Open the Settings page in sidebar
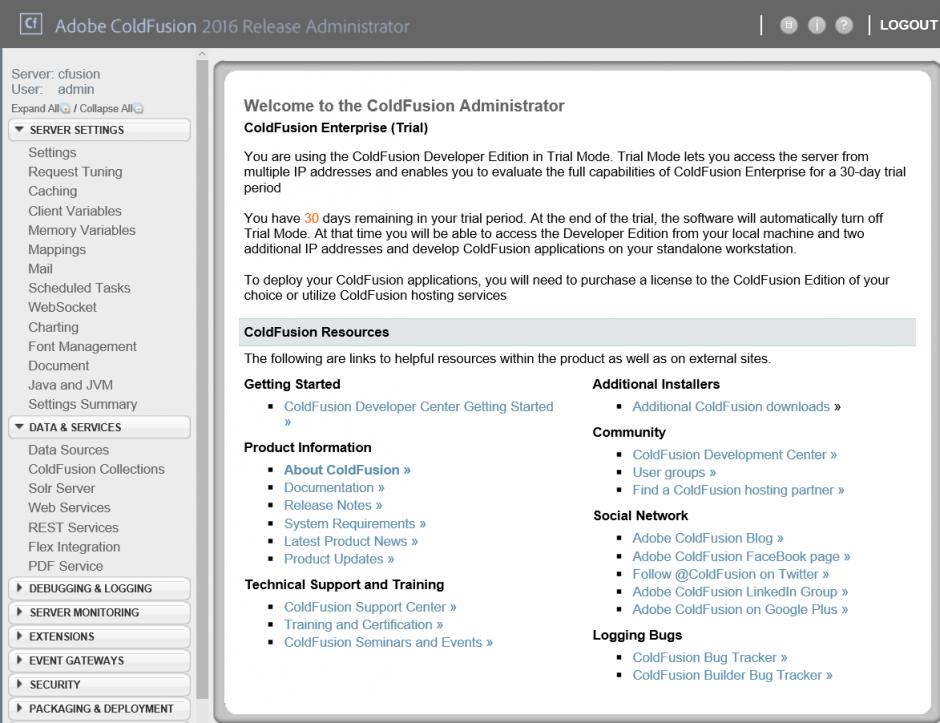The height and width of the screenshot is (723, 940). pyautogui.click(x=52, y=152)
